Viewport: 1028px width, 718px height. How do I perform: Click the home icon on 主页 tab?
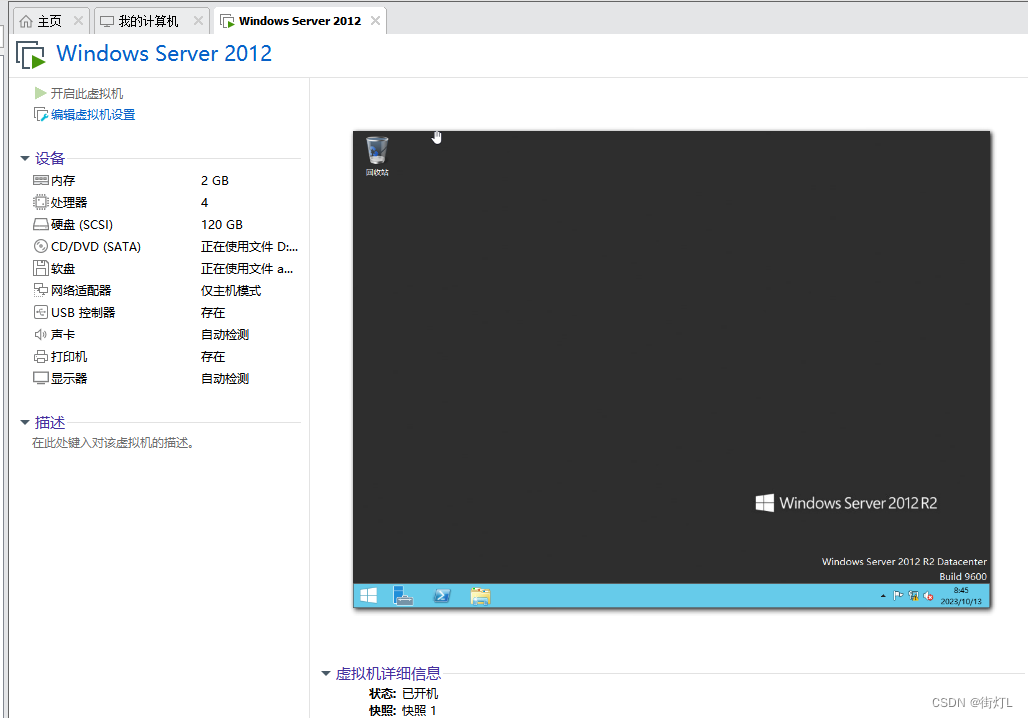(26, 22)
